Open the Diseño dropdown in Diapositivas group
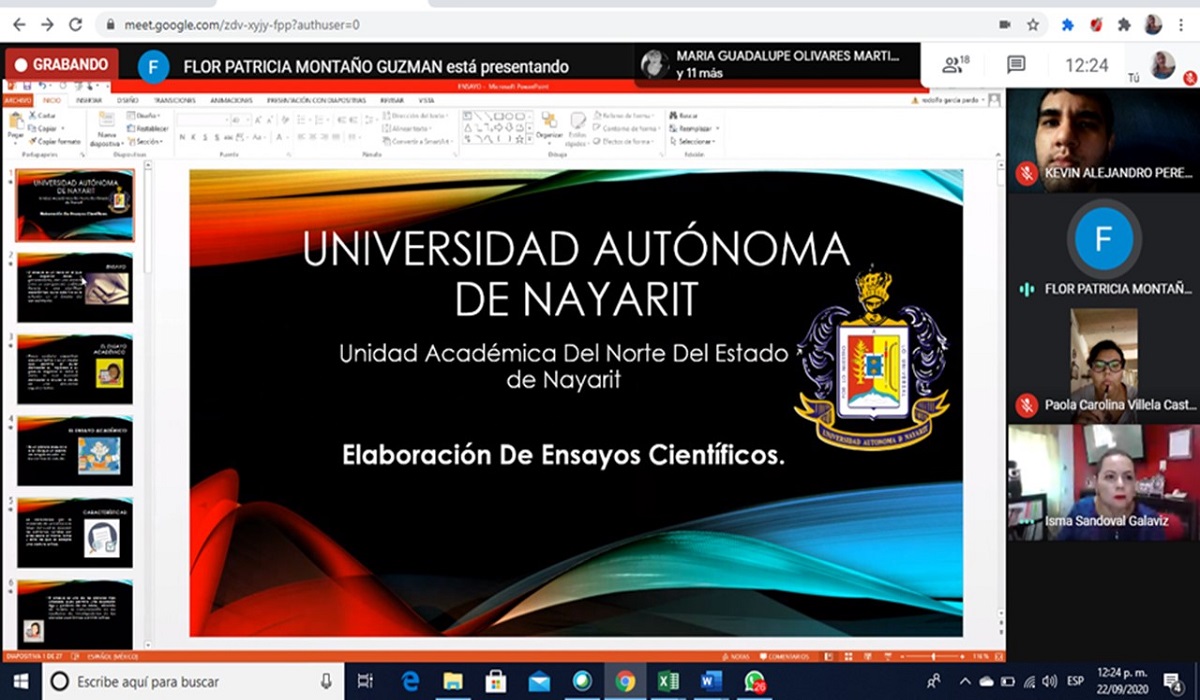1200x700 pixels. (144, 116)
